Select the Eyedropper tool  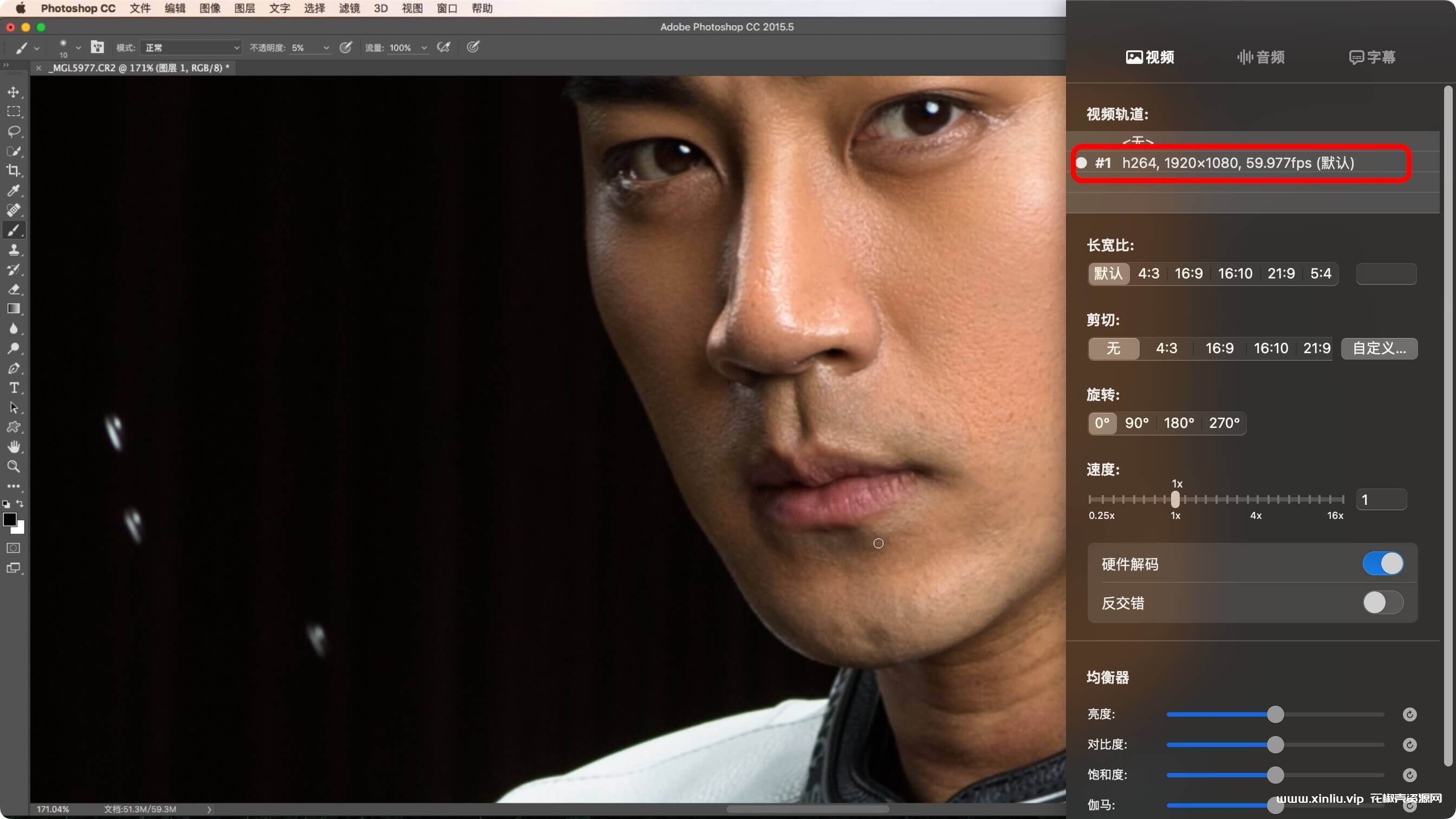(x=14, y=191)
